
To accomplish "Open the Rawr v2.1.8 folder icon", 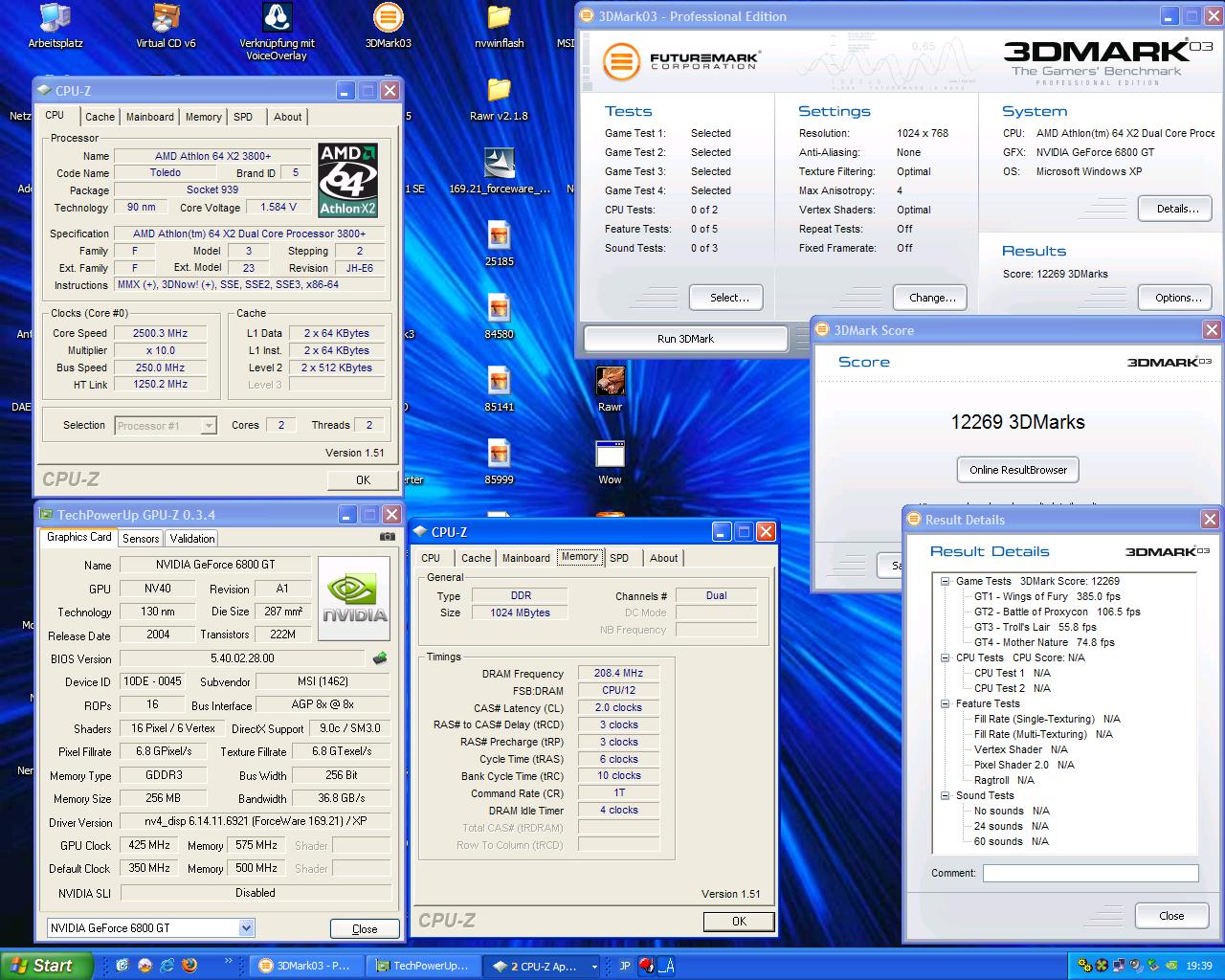I will click(x=499, y=99).
